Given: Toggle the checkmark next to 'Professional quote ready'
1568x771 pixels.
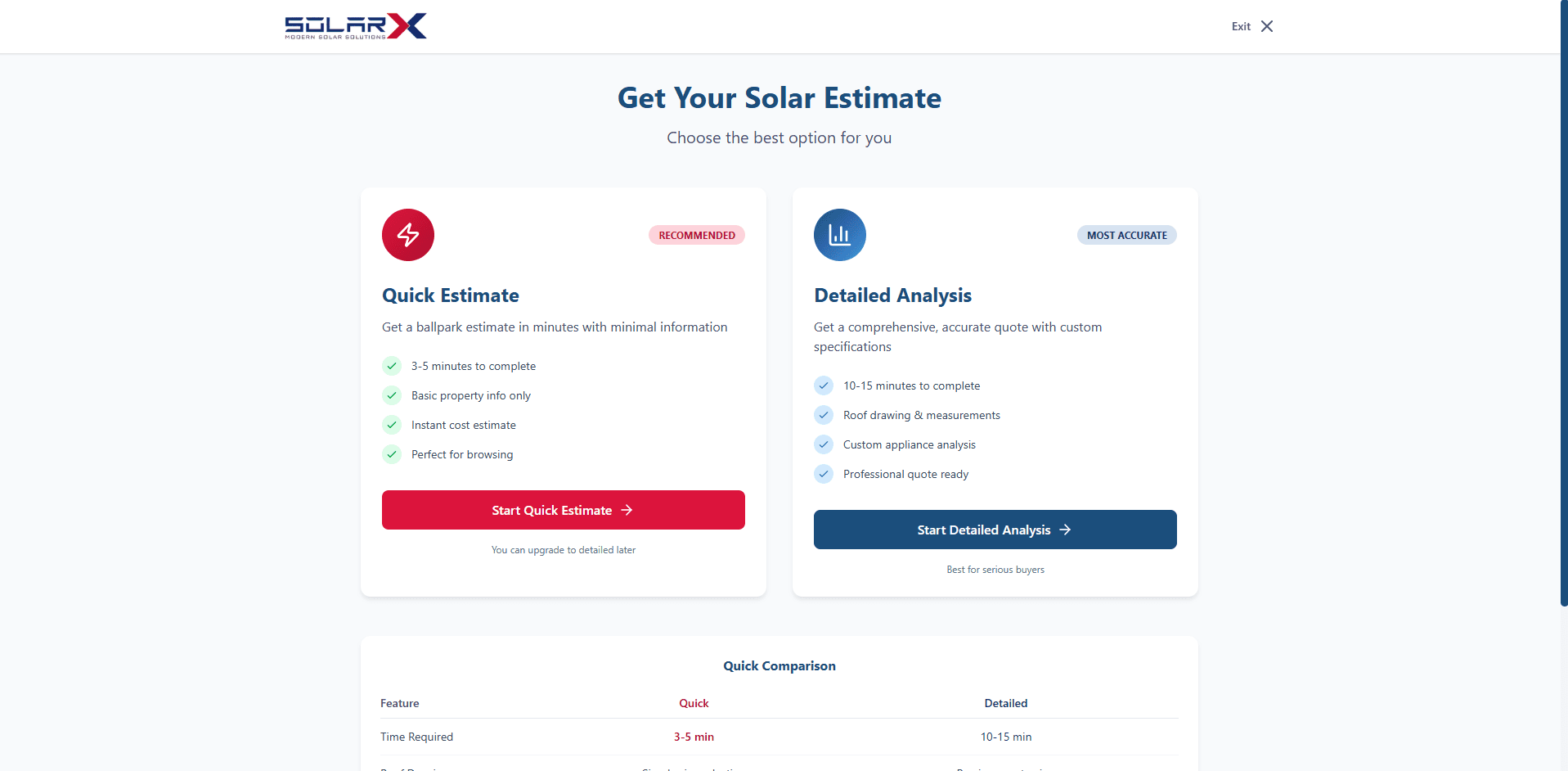Looking at the screenshot, I should click(x=824, y=474).
